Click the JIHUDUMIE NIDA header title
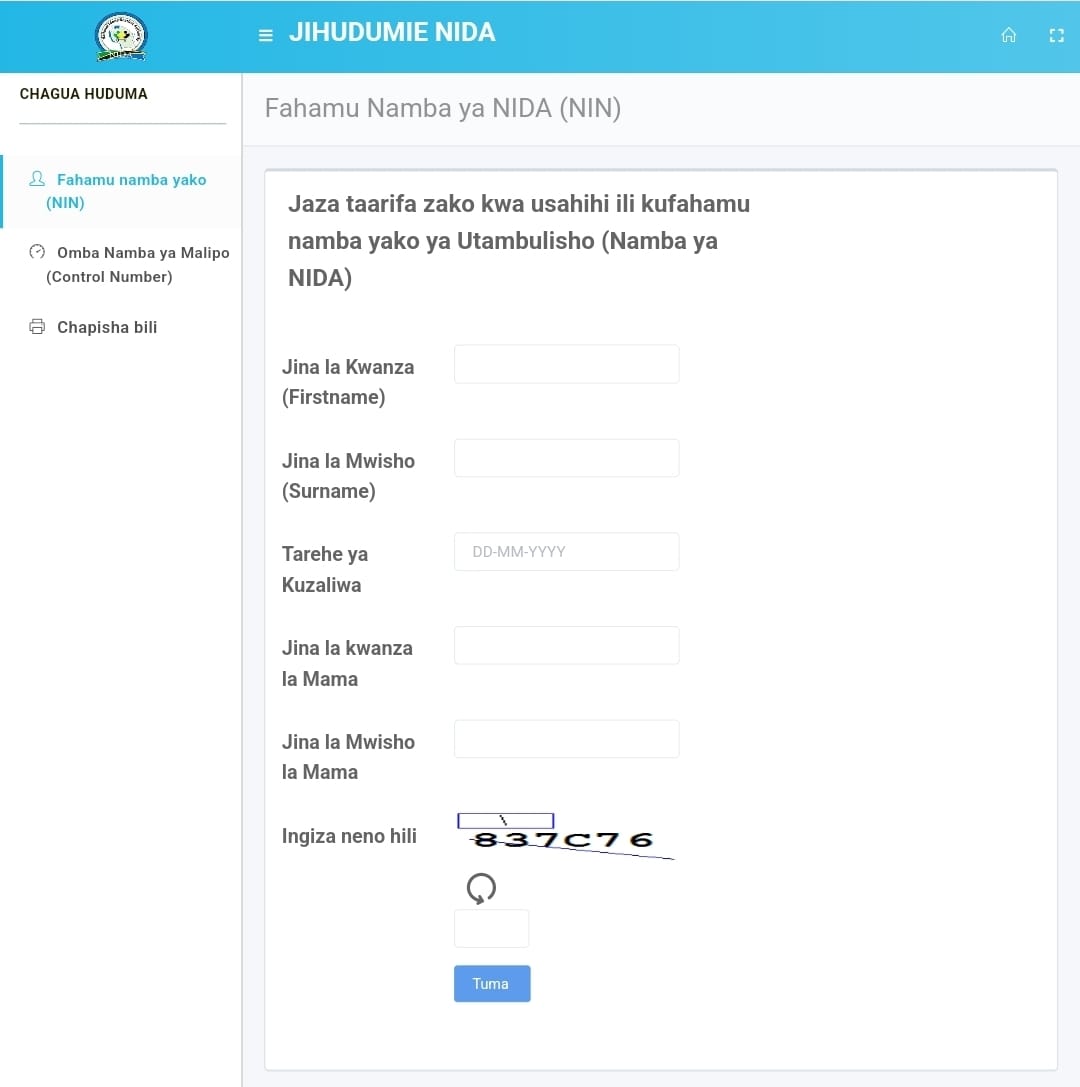The image size is (1080, 1087). (393, 32)
